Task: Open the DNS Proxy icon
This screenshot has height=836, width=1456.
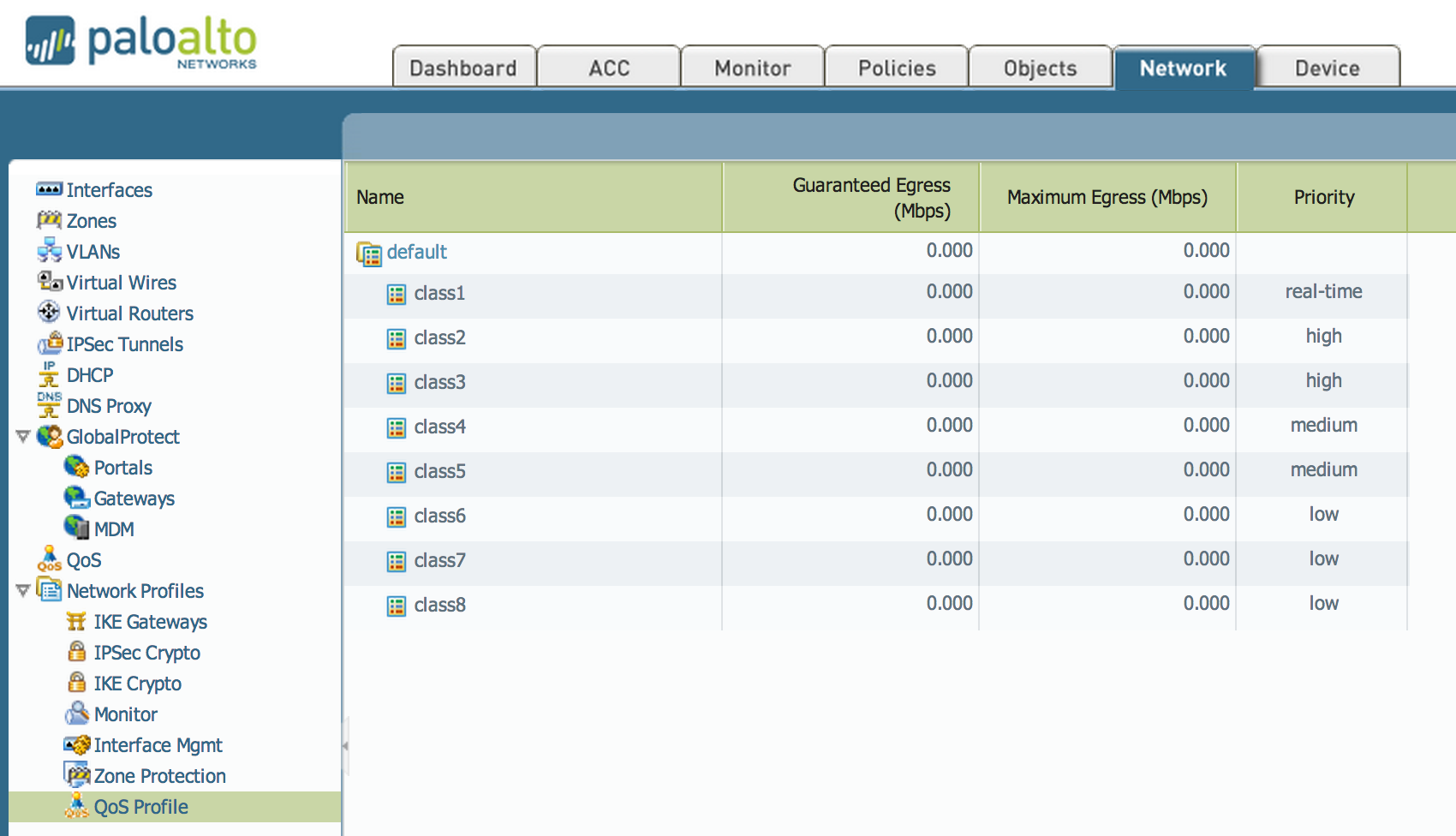Action: click(x=51, y=405)
